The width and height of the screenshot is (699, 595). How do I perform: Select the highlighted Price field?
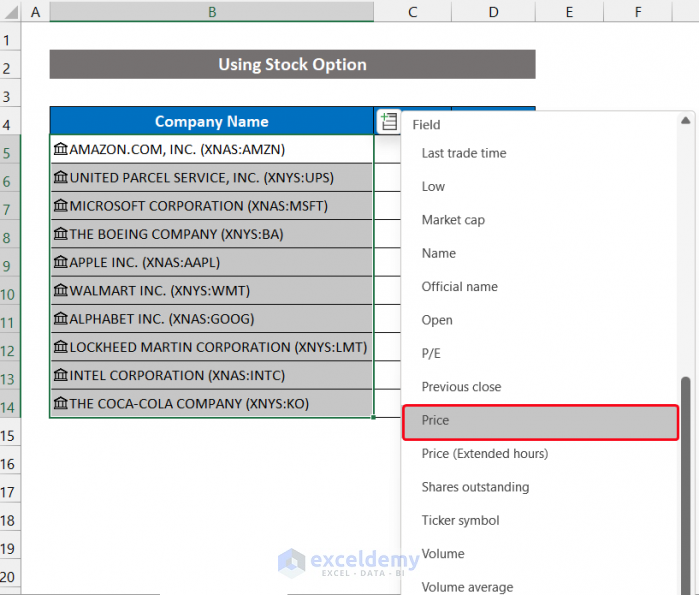pyautogui.click(x=540, y=422)
